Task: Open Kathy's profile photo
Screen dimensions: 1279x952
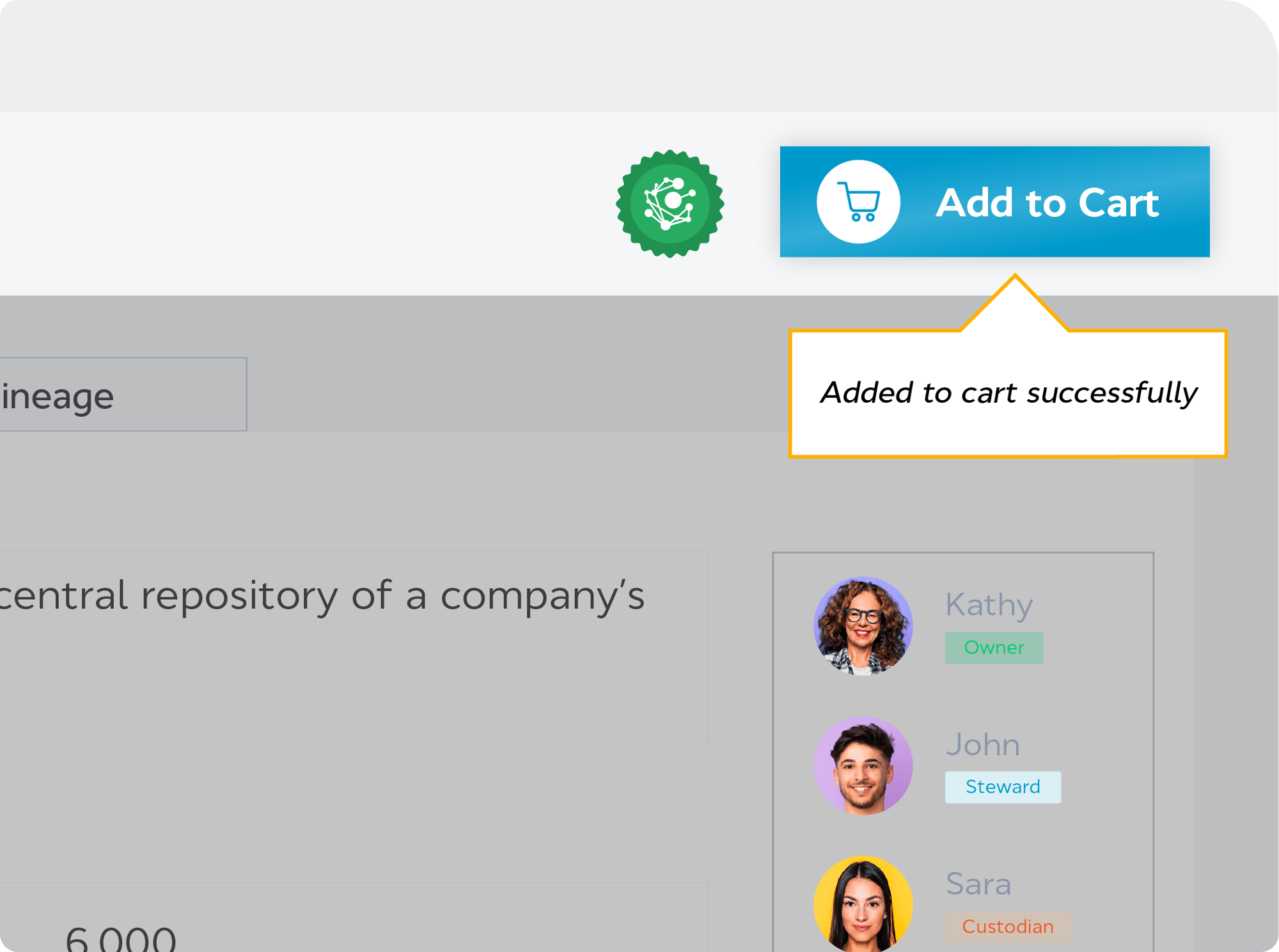Action: [863, 626]
